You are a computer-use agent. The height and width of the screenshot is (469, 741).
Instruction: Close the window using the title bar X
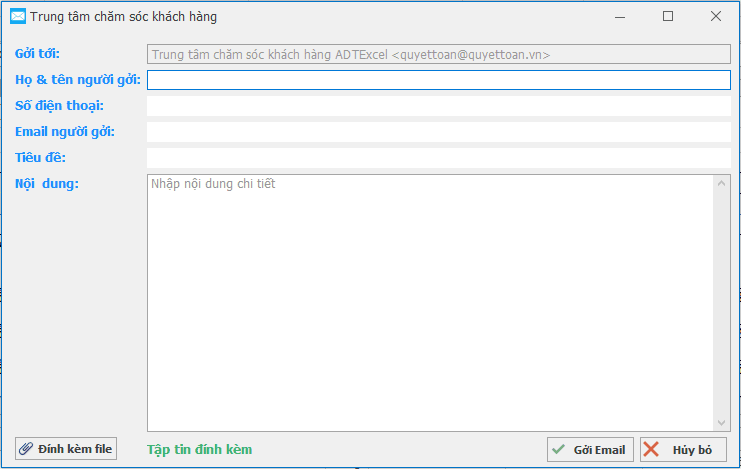pyautogui.click(x=716, y=16)
